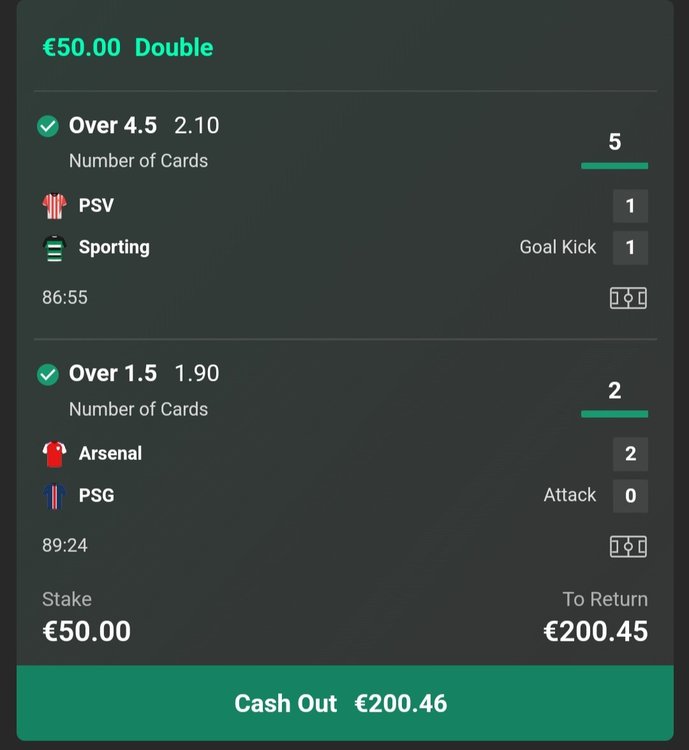The image size is (689, 750).
Task: Click the Over 4.5 selection title
Action: coord(113,125)
